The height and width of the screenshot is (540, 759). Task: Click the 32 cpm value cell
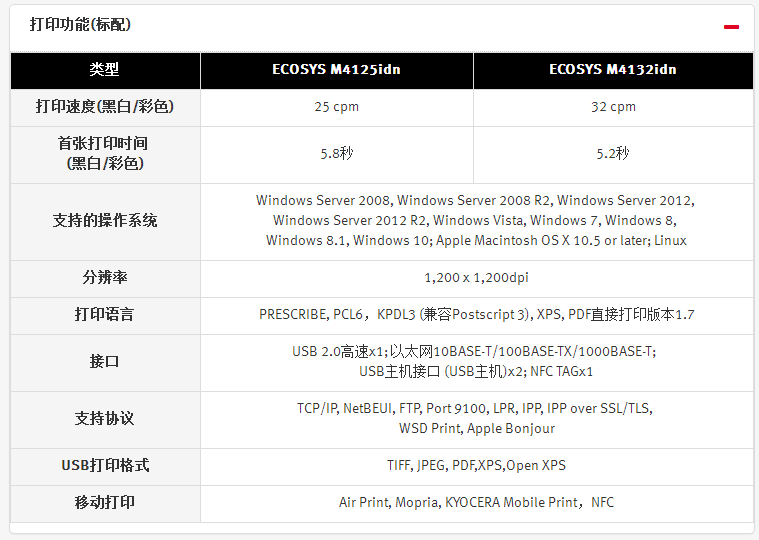[x=613, y=107]
